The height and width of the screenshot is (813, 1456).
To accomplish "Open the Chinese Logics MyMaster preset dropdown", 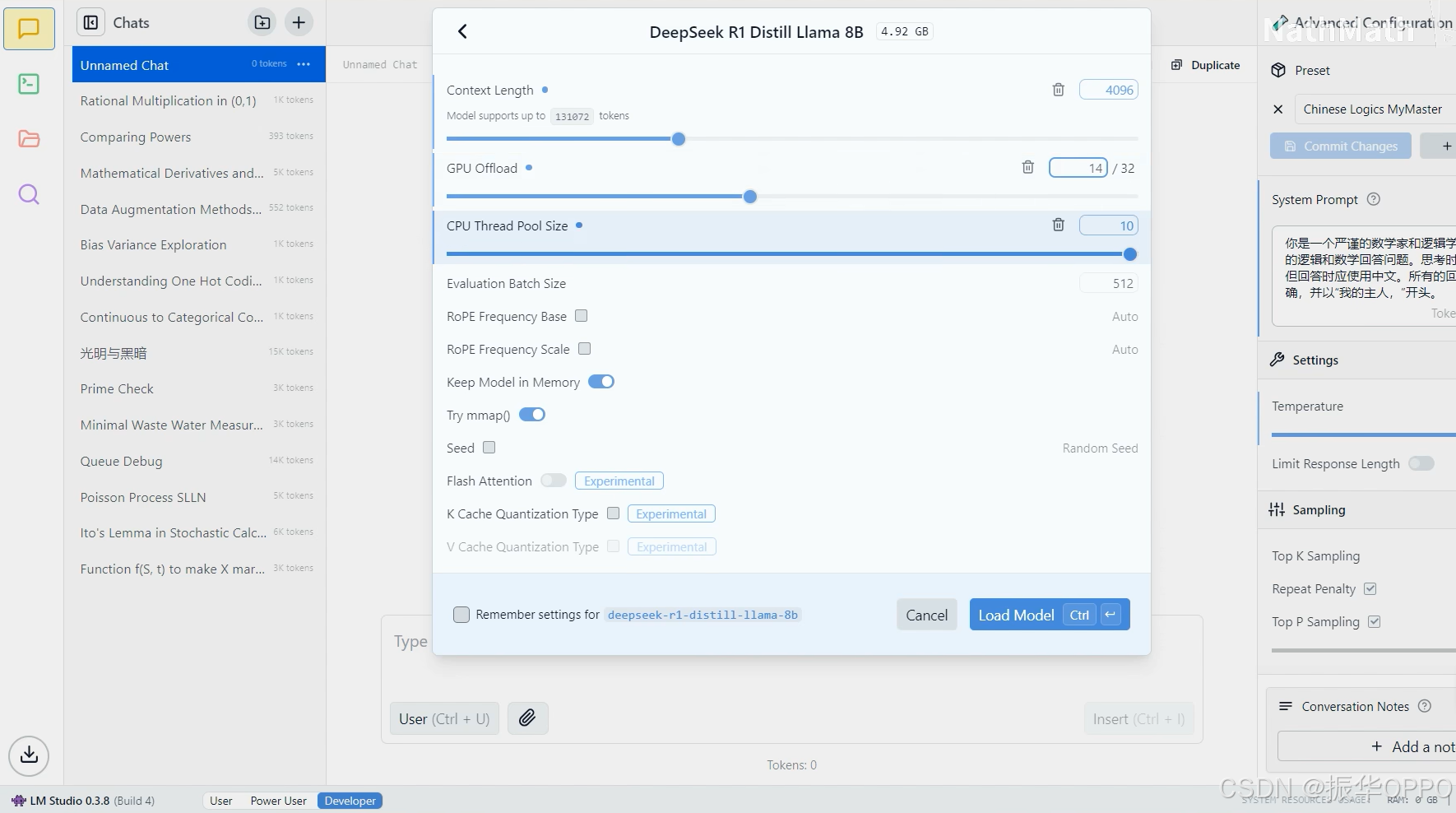I will [x=1375, y=109].
